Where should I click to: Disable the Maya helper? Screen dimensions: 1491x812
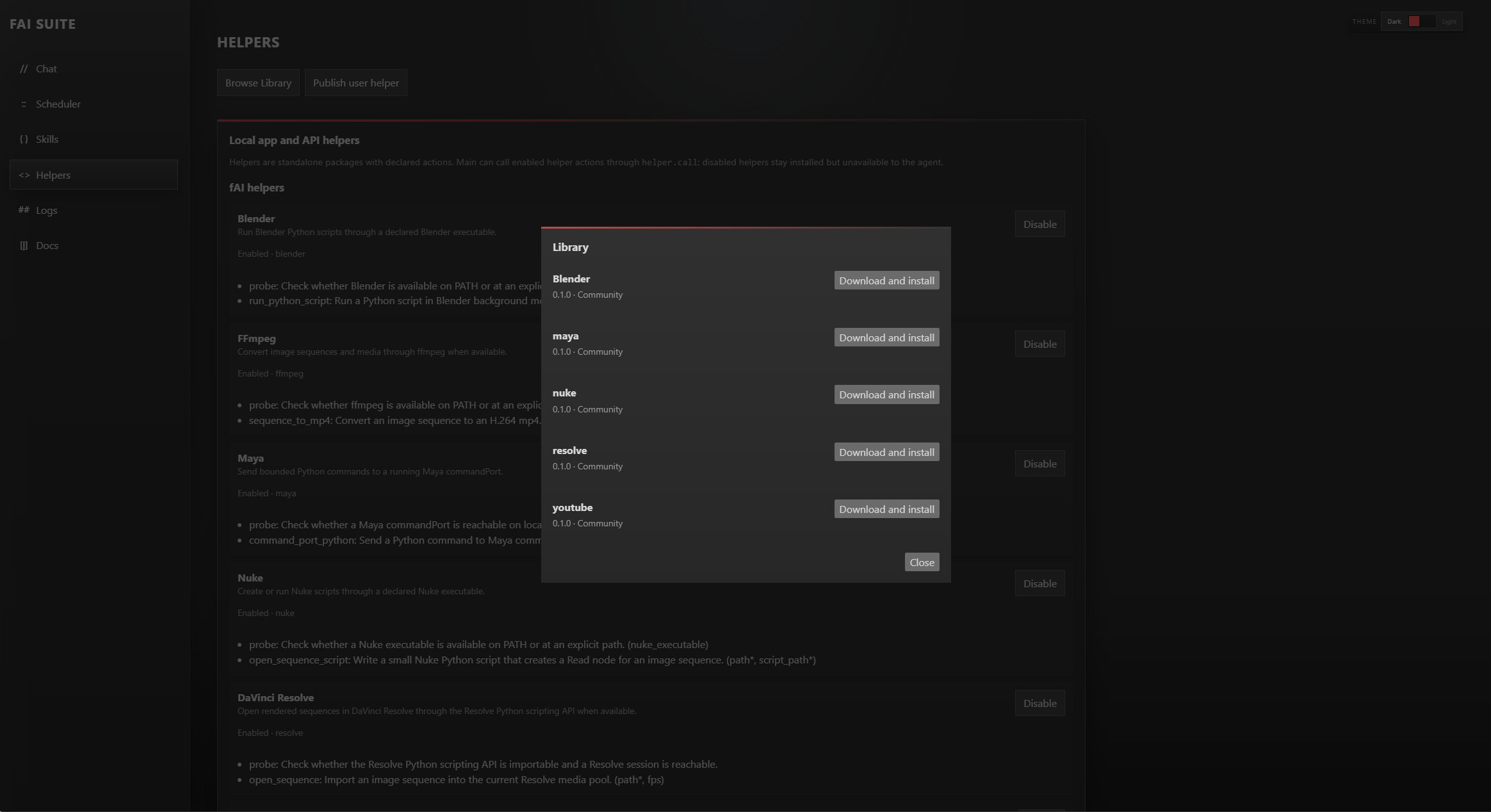tap(1039, 464)
